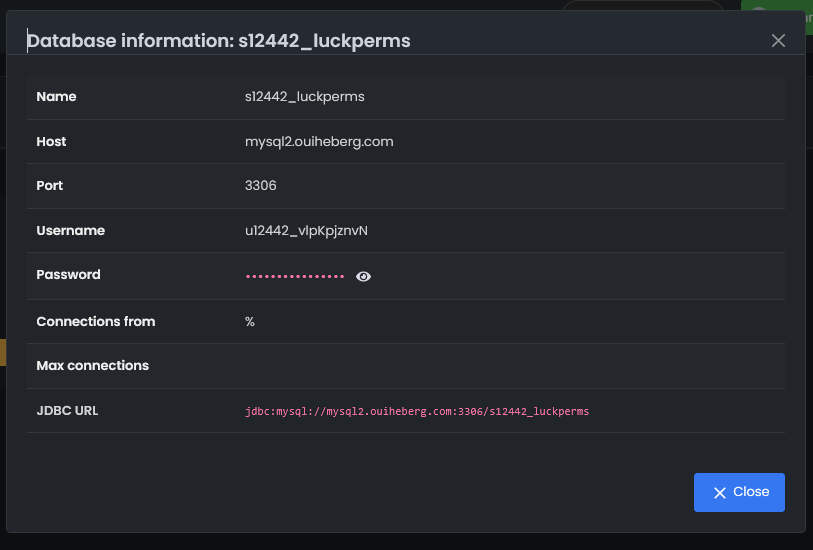Dismiss the dialog using the top-right X icon
Image resolution: width=813 pixels, height=550 pixels.
pyautogui.click(x=778, y=41)
